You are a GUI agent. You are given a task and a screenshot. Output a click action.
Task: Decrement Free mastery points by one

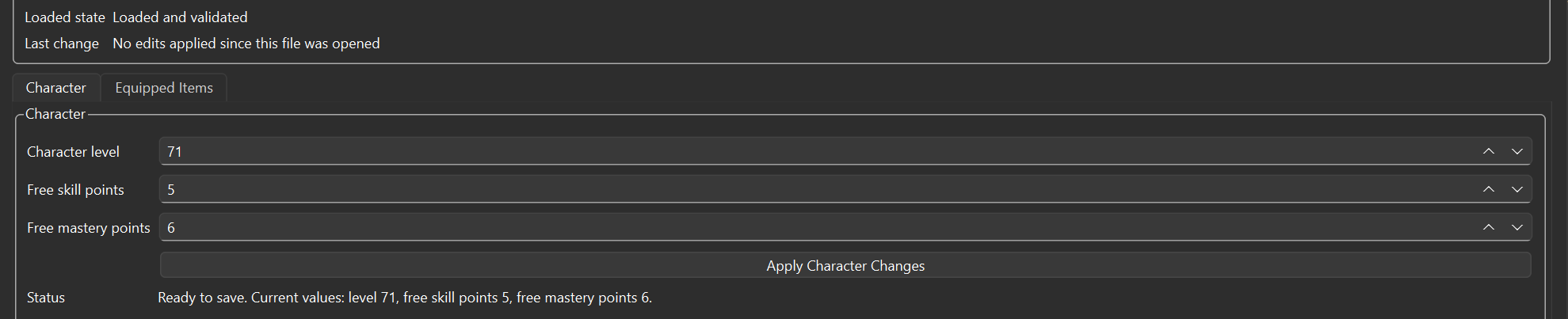(1516, 227)
